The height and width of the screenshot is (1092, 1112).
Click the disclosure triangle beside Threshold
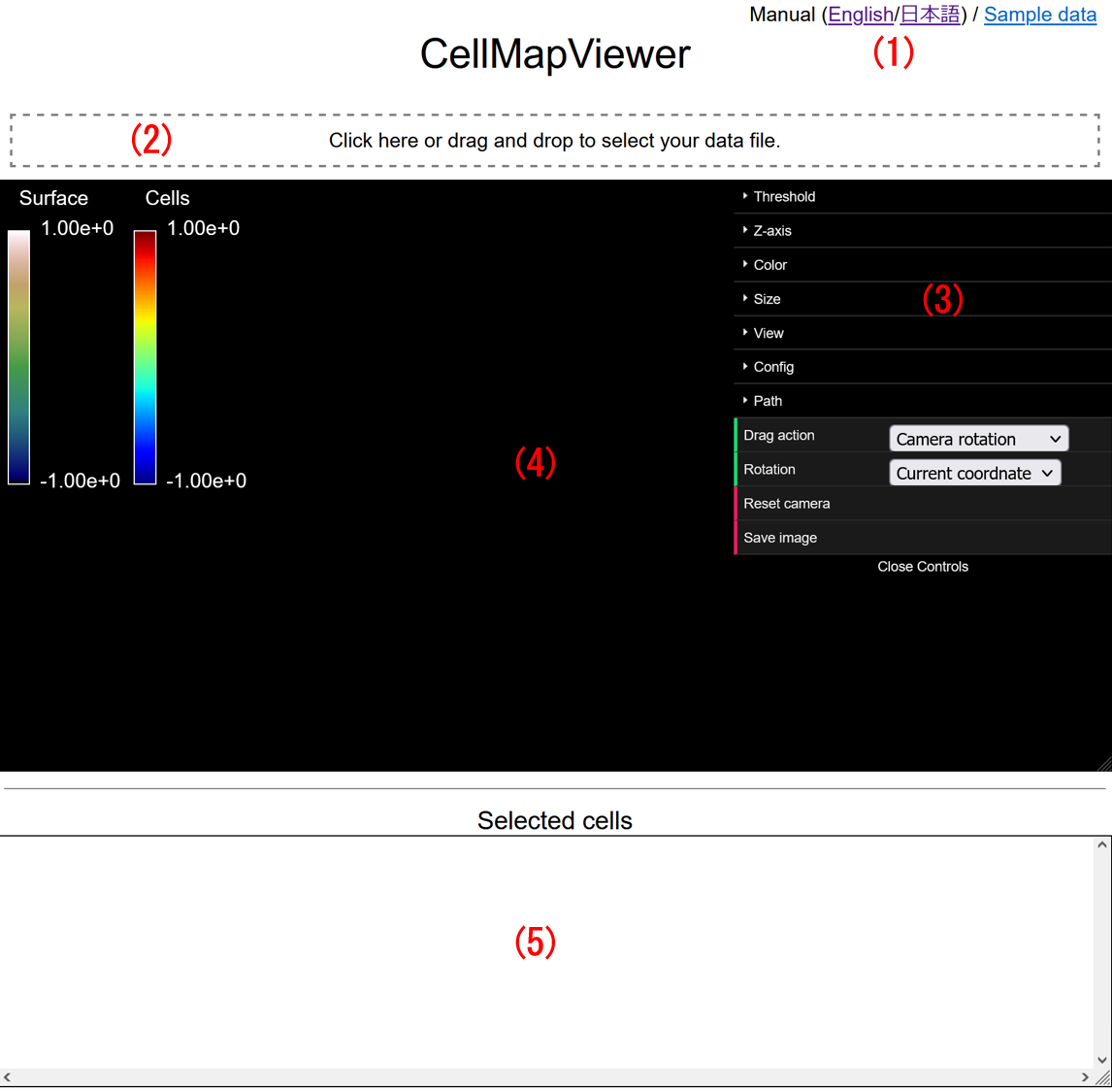(745, 195)
